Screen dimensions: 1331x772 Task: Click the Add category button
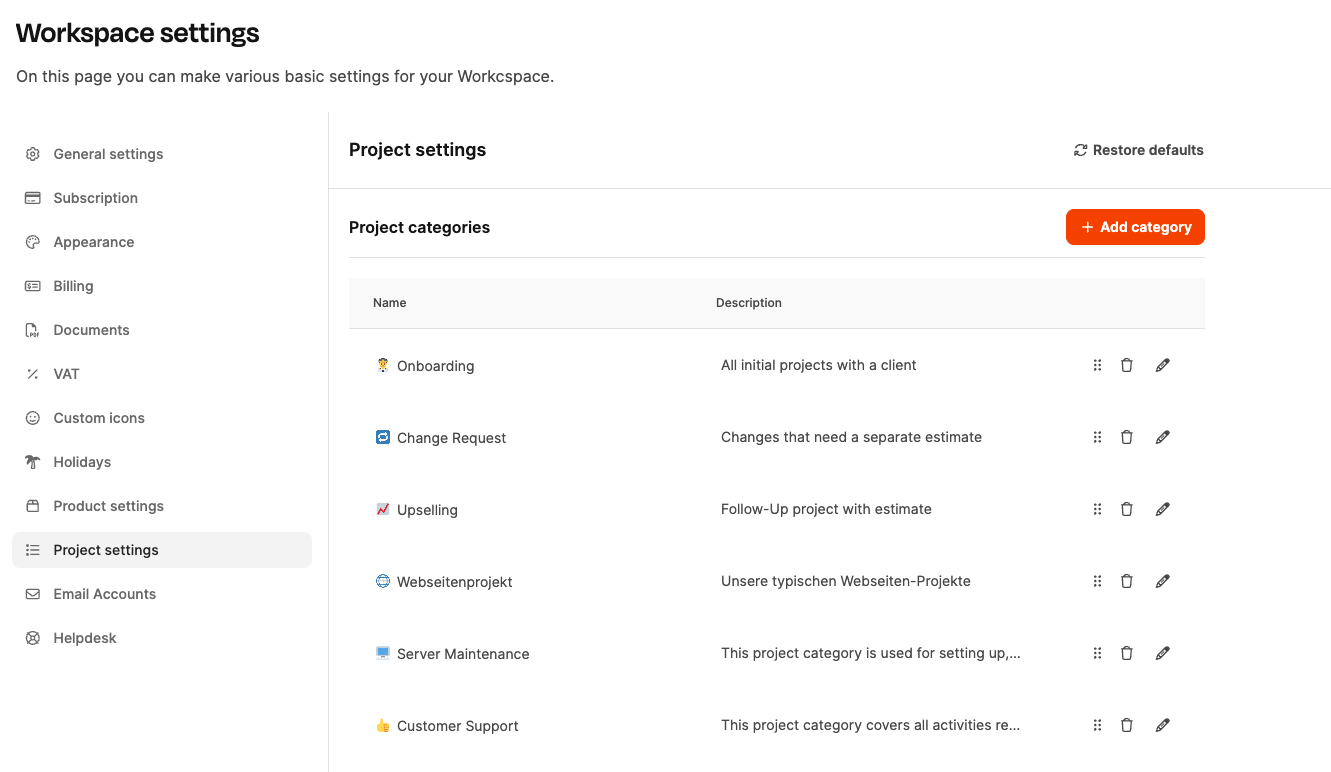tap(1135, 227)
